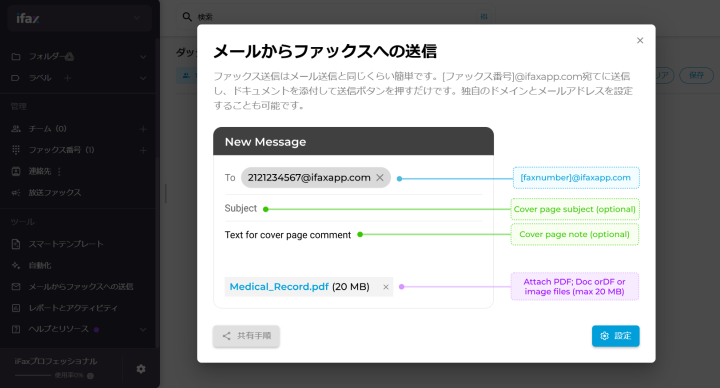Click the usage info icon beside 使用率0%
720x388 pixels.
pyautogui.click(x=90, y=376)
